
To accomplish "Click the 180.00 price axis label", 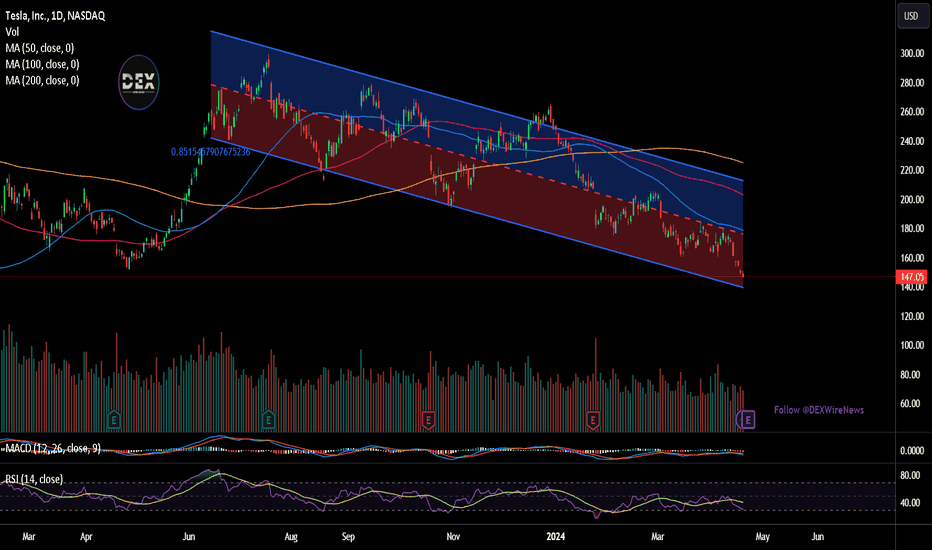I will 912,228.
